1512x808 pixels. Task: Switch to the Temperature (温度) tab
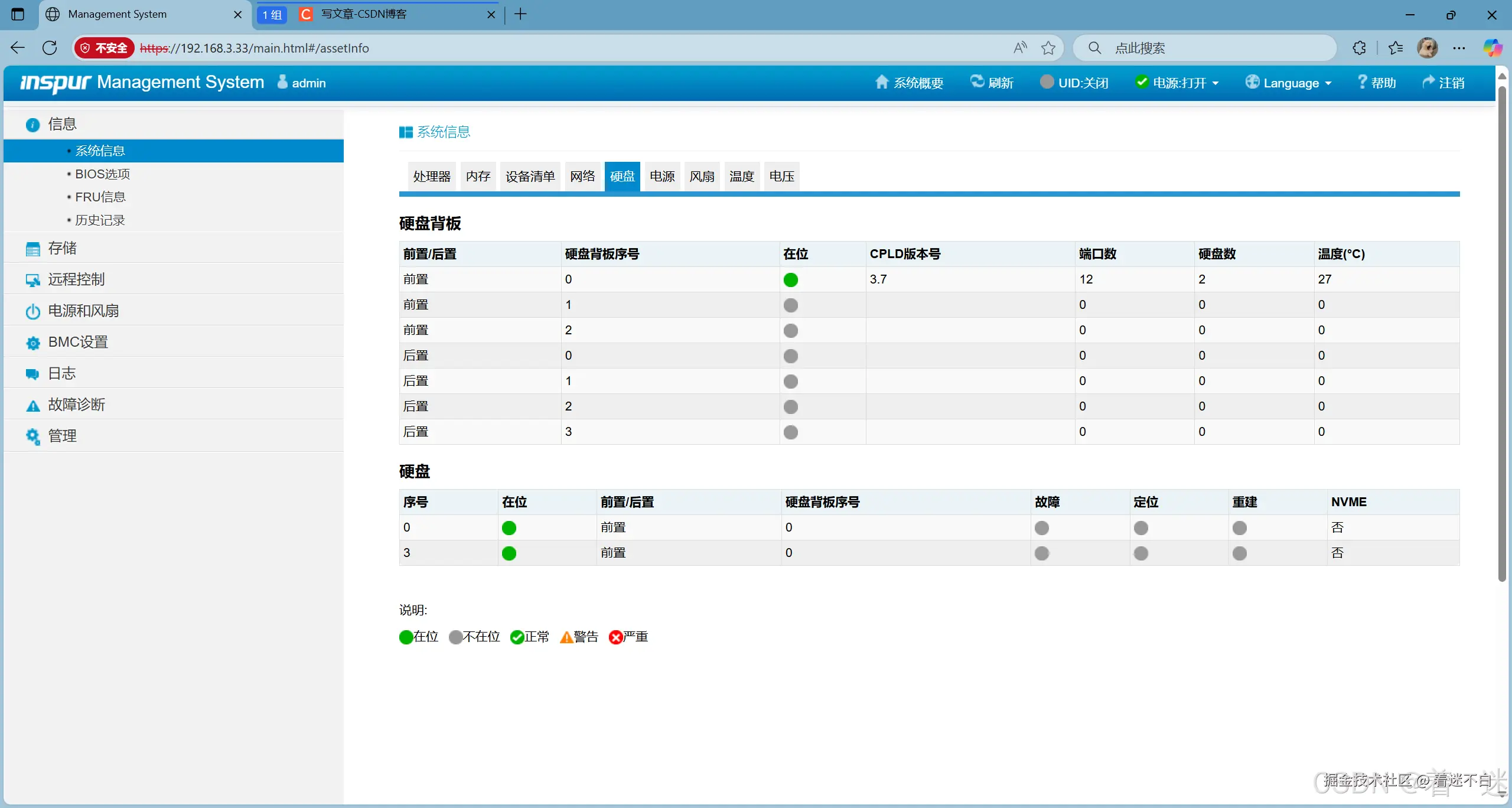[x=741, y=176]
